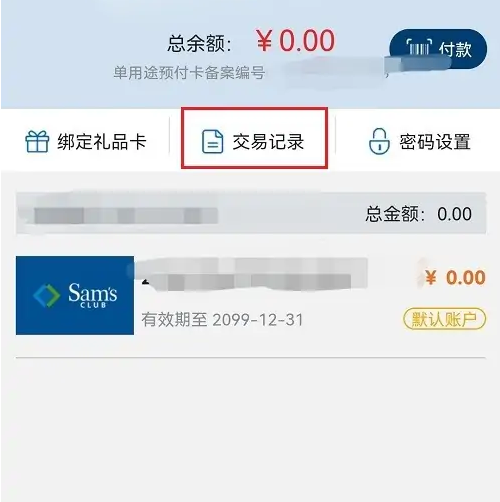Tap the orange ¥ 0.00 card balance
The width and height of the screenshot is (500, 502).
[455, 277]
